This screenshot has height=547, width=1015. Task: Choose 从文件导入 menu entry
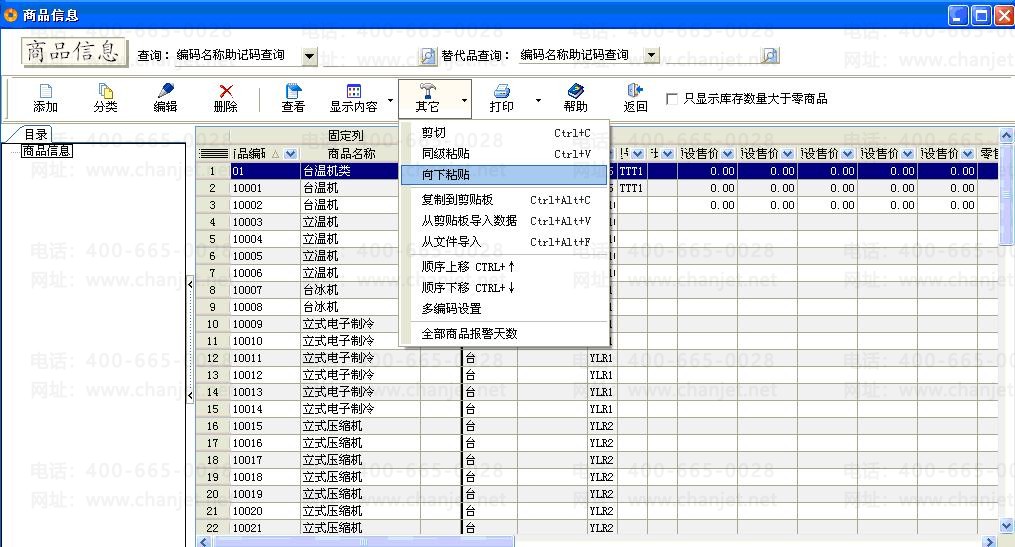(451, 242)
